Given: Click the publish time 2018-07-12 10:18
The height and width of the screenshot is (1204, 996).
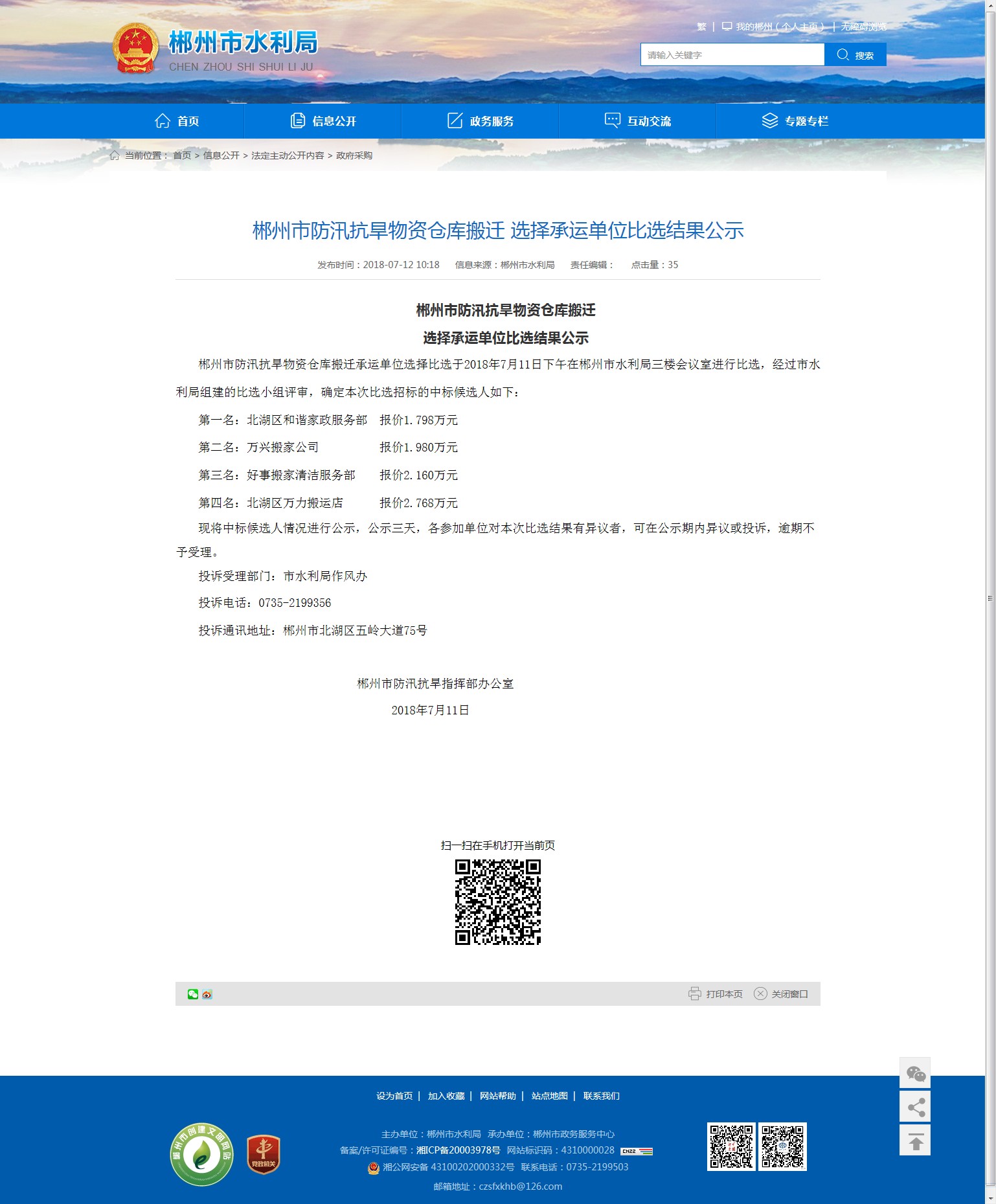Looking at the screenshot, I should (x=401, y=265).
